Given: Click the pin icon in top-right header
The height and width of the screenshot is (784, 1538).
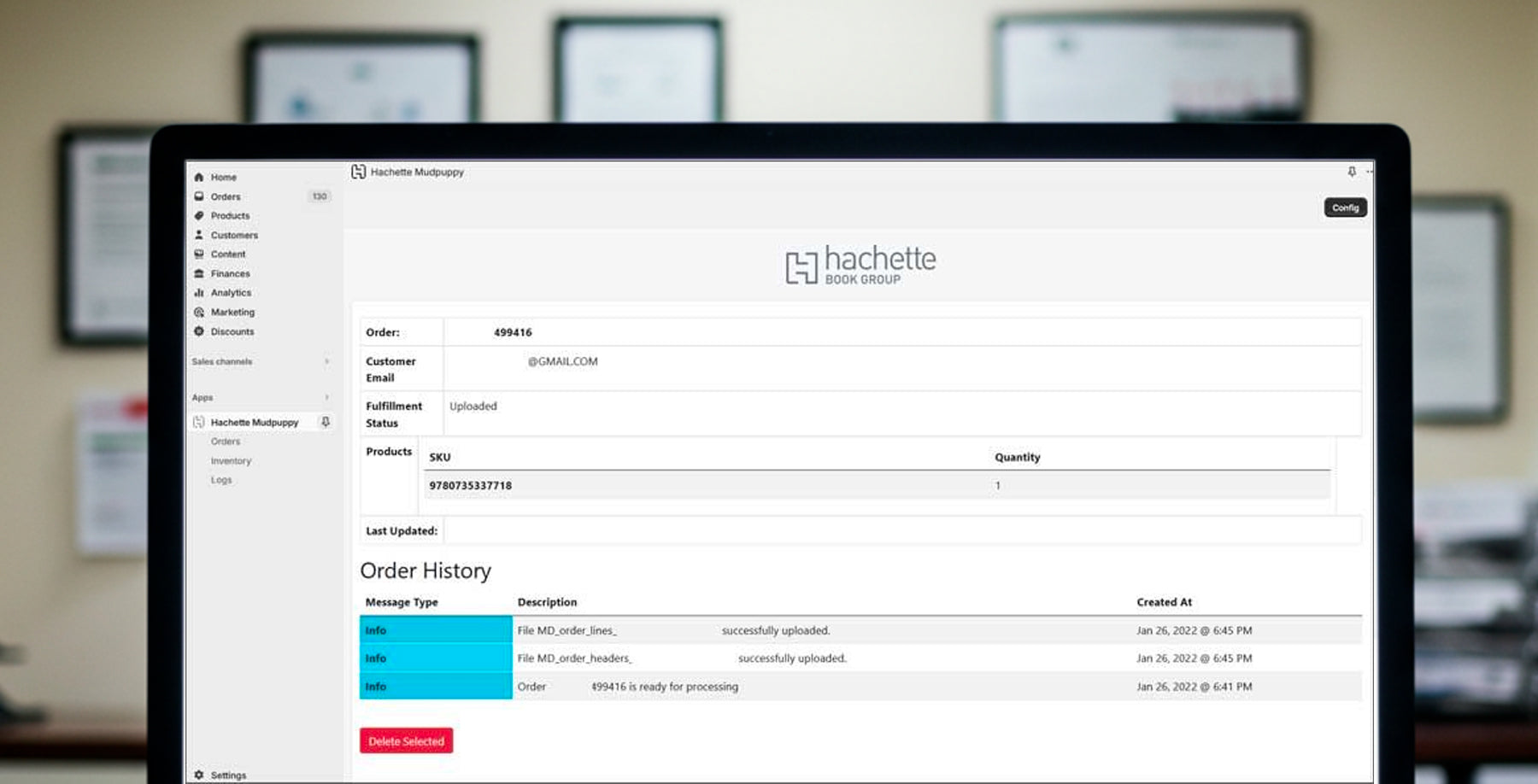Looking at the screenshot, I should [x=1352, y=172].
